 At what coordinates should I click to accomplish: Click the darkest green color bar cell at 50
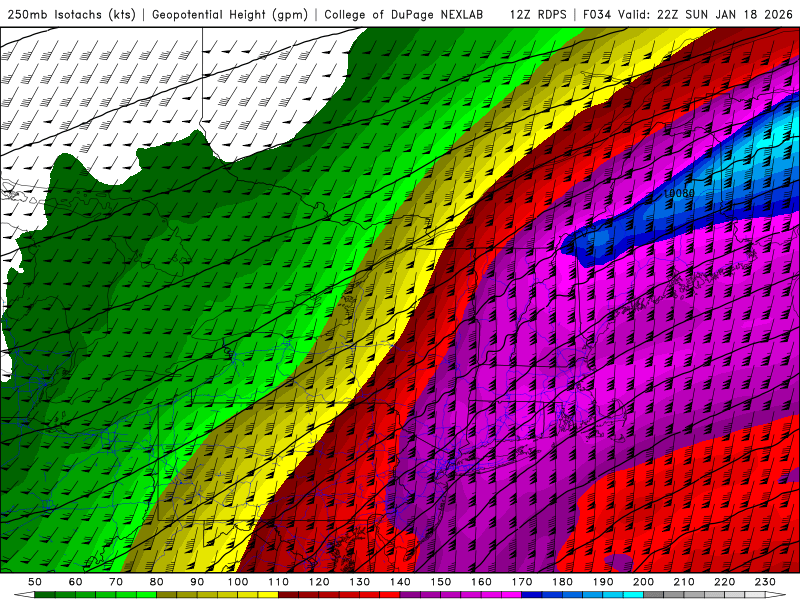[x=44, y=595]
